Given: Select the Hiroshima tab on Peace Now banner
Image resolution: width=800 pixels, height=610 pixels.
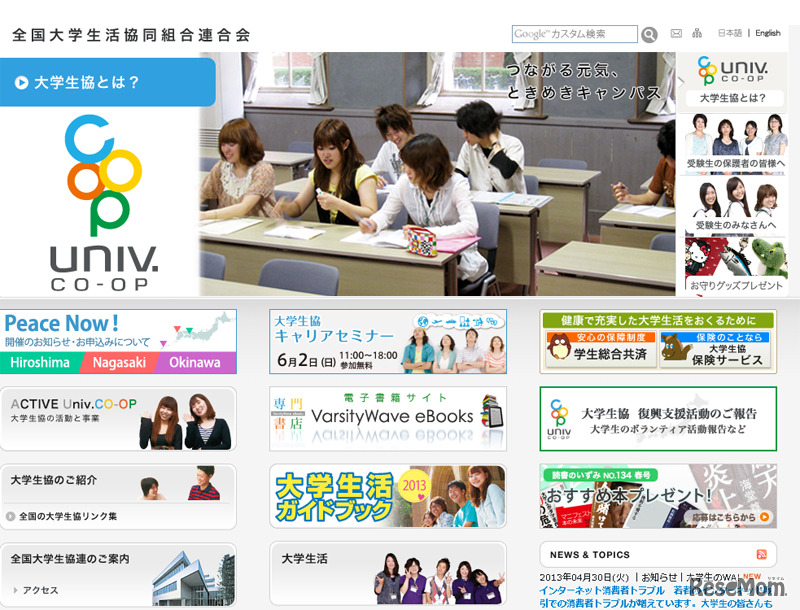Looking at the screenshot, I should coord(44,362).
